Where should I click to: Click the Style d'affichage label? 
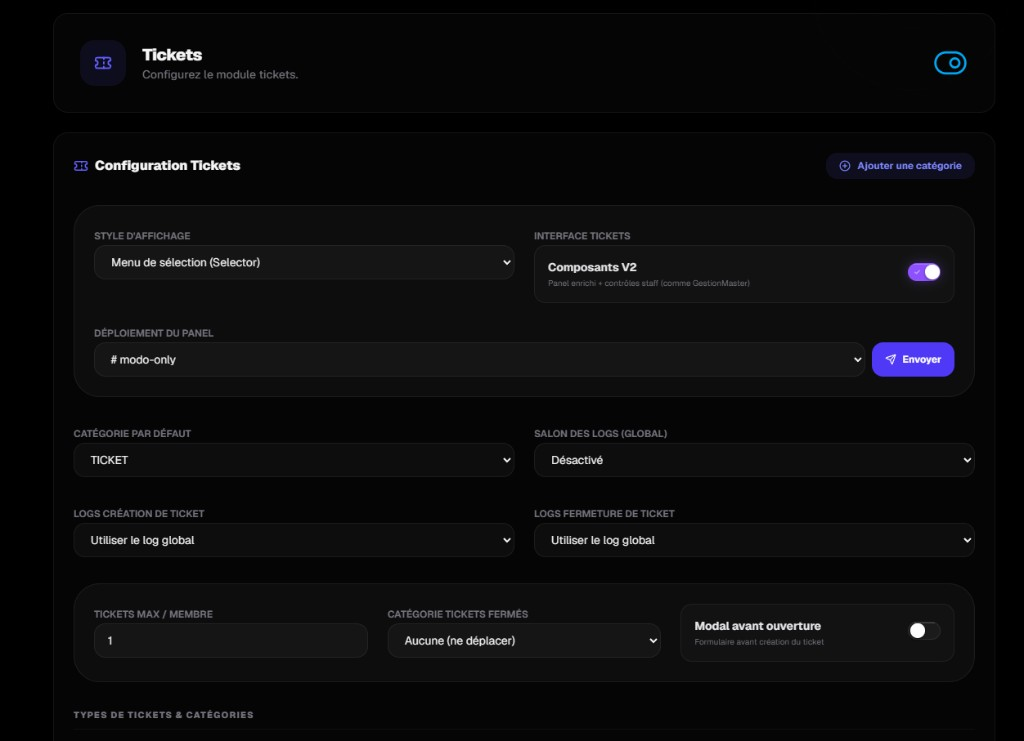coord(142,236)
